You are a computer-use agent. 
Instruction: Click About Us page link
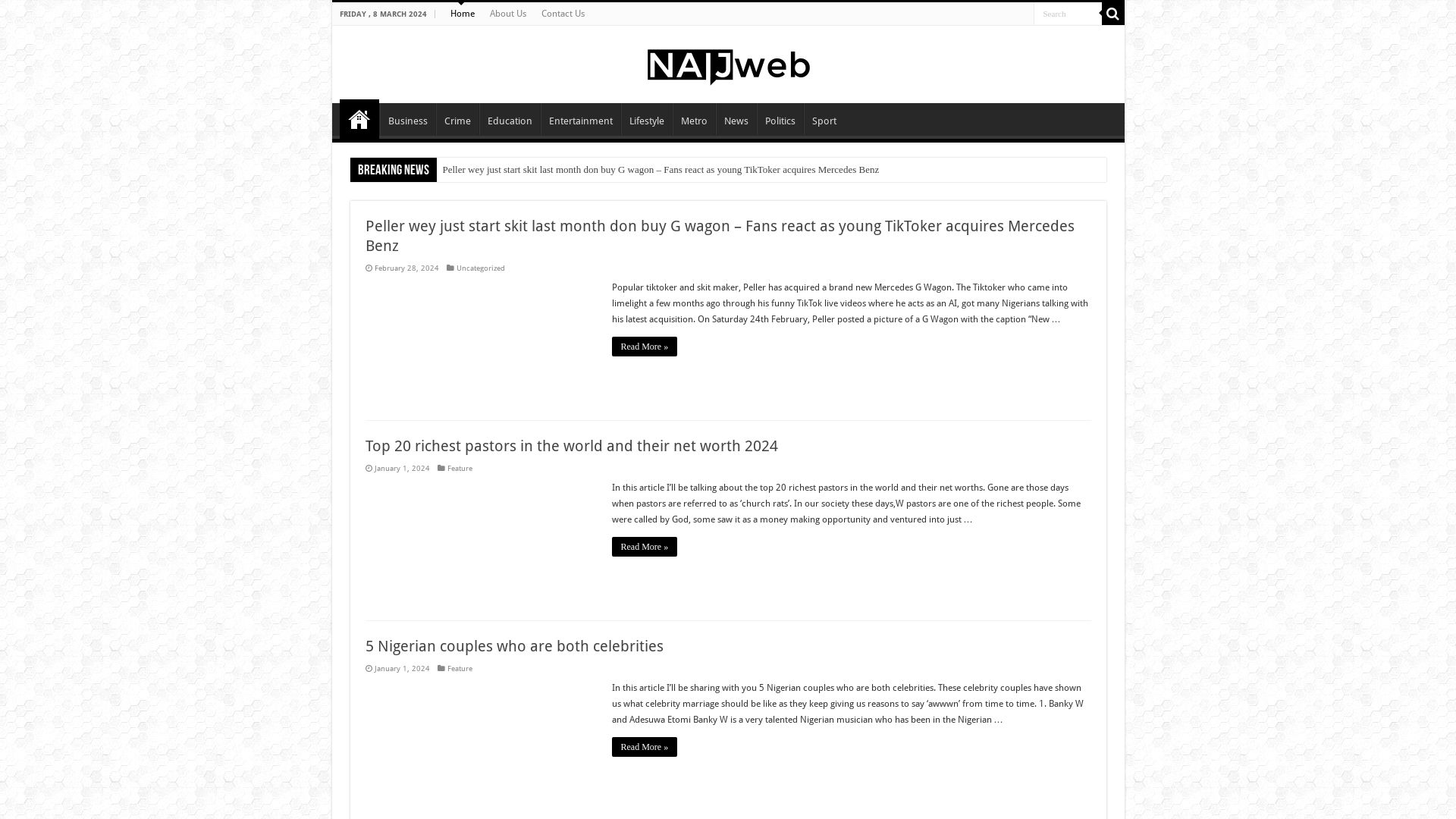click(x=508, y=13)
